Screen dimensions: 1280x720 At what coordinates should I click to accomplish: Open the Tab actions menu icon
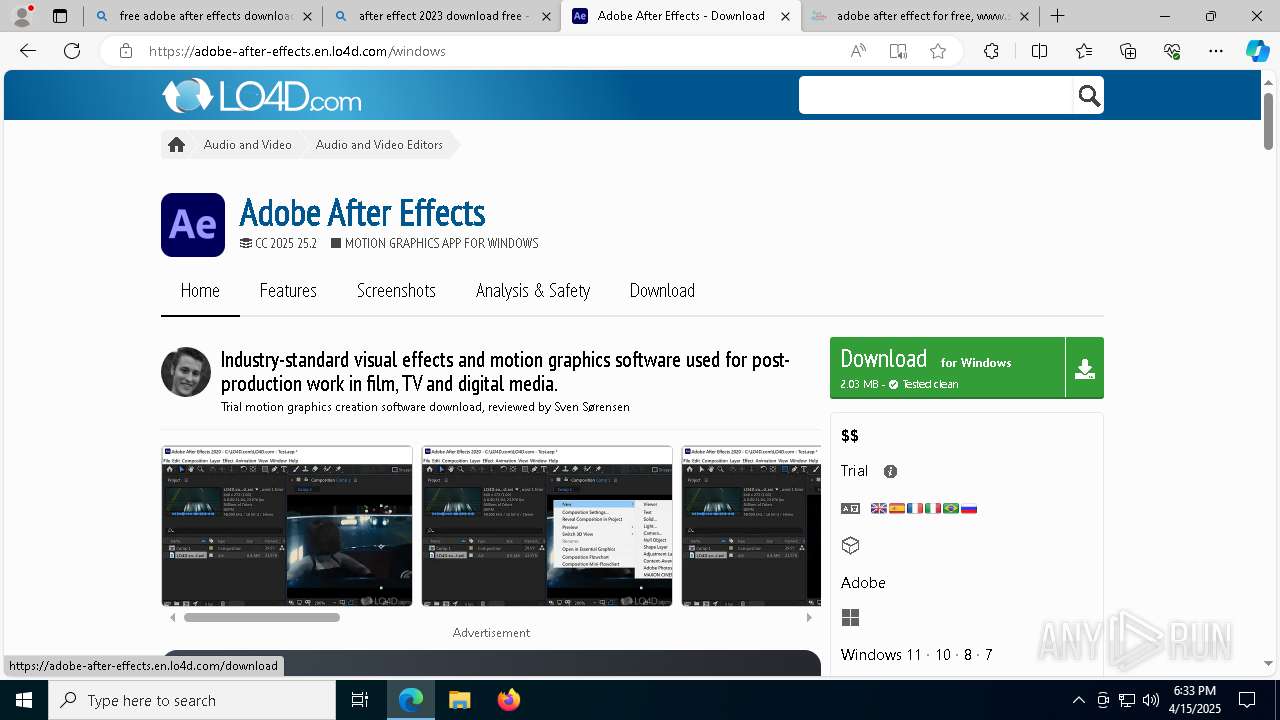click(x=60, y=16)
